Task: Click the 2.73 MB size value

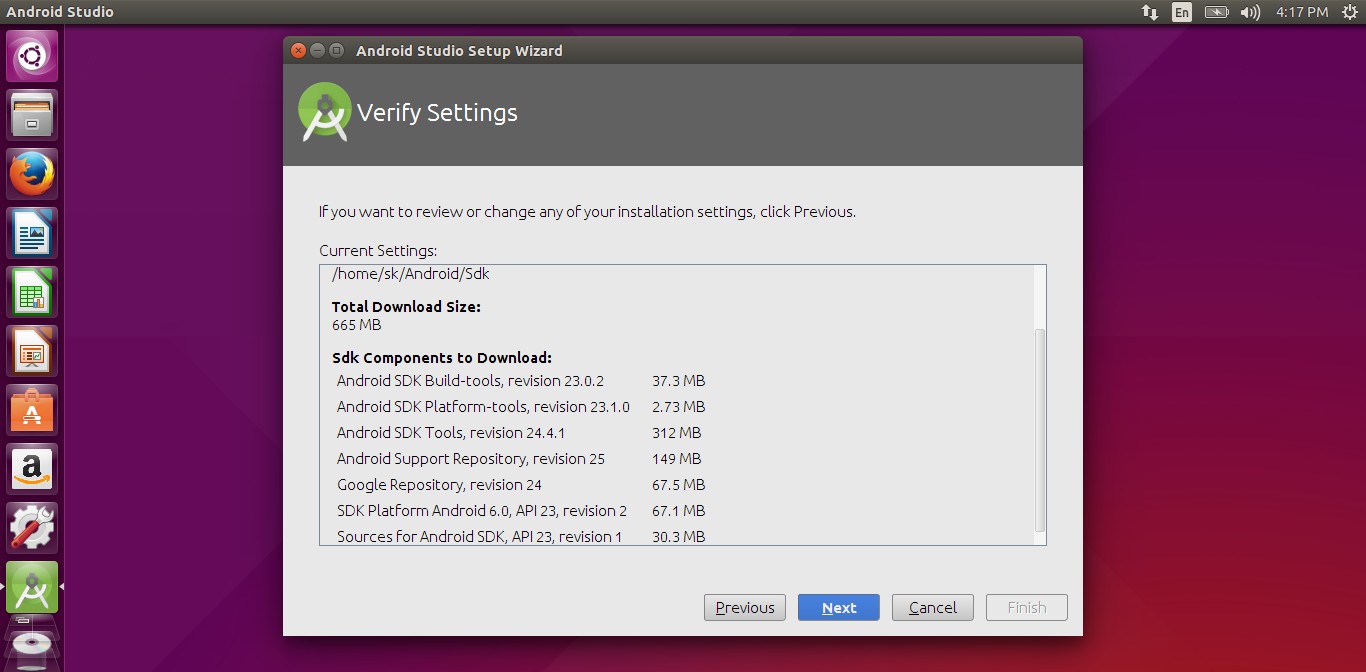Action: pyautogui.click(x=678, y=407)
